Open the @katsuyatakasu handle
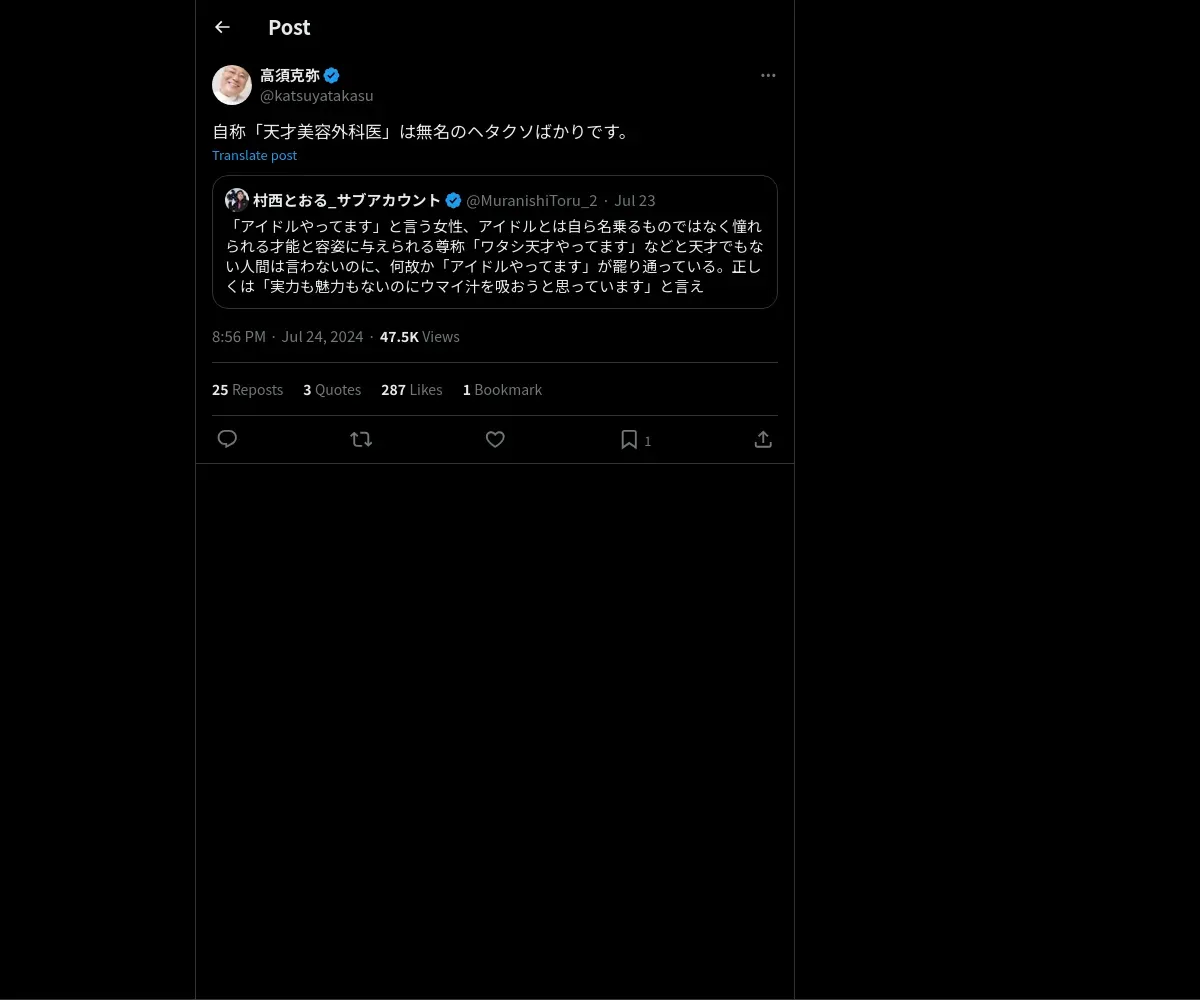 [x=317, y=96]
